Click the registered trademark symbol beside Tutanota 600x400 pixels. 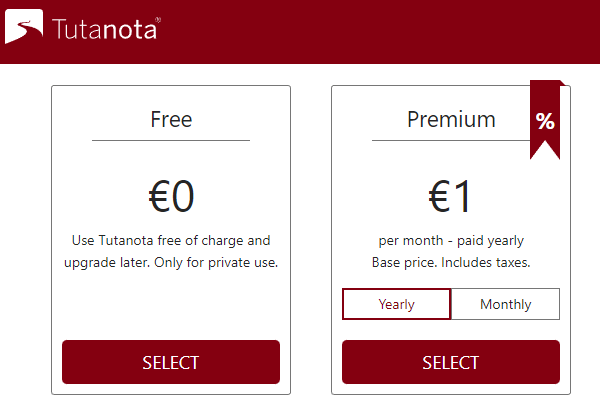[158, 18]
